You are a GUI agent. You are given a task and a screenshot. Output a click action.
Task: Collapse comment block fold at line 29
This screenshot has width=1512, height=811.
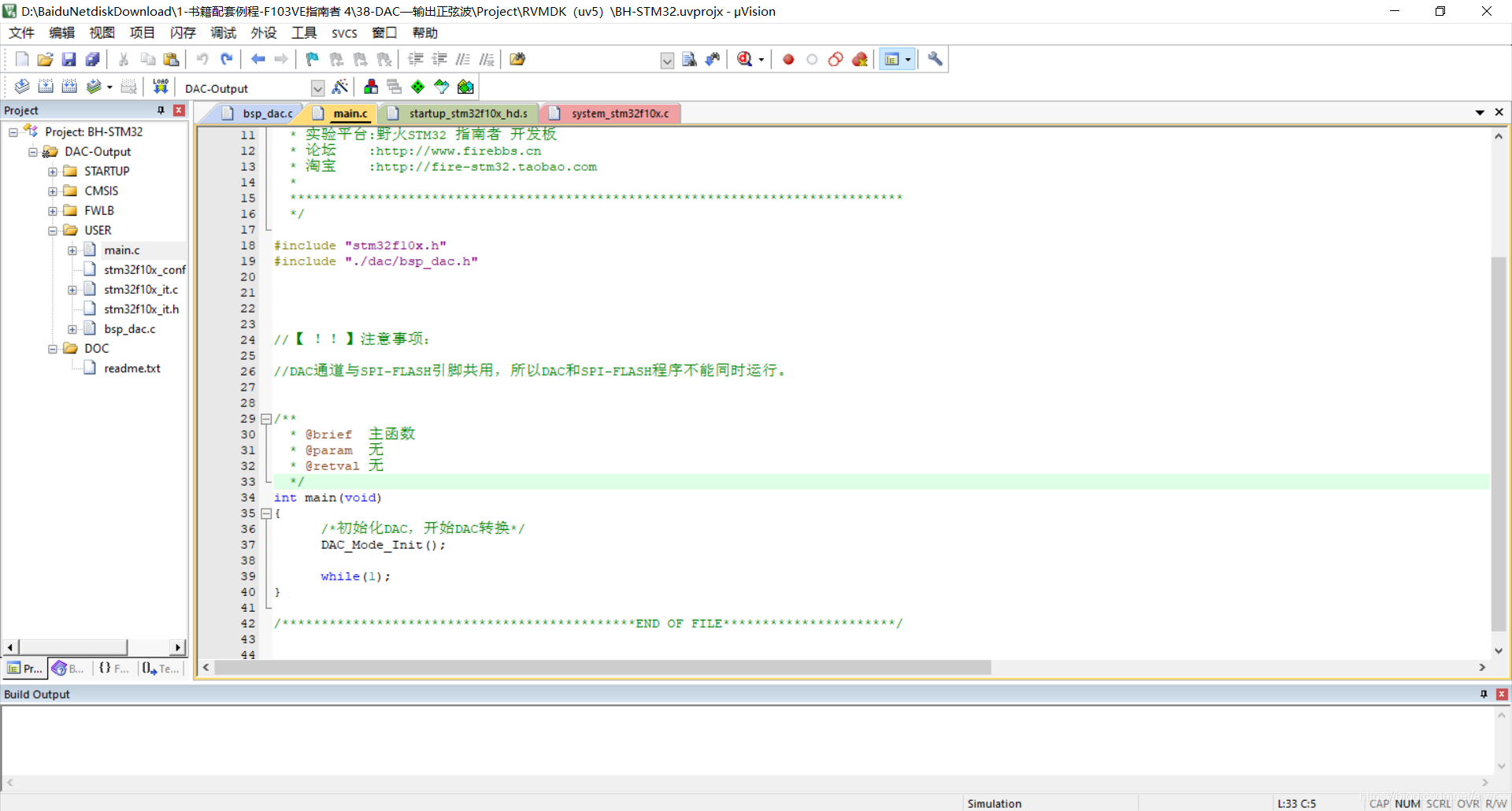[x=266, y=419]
